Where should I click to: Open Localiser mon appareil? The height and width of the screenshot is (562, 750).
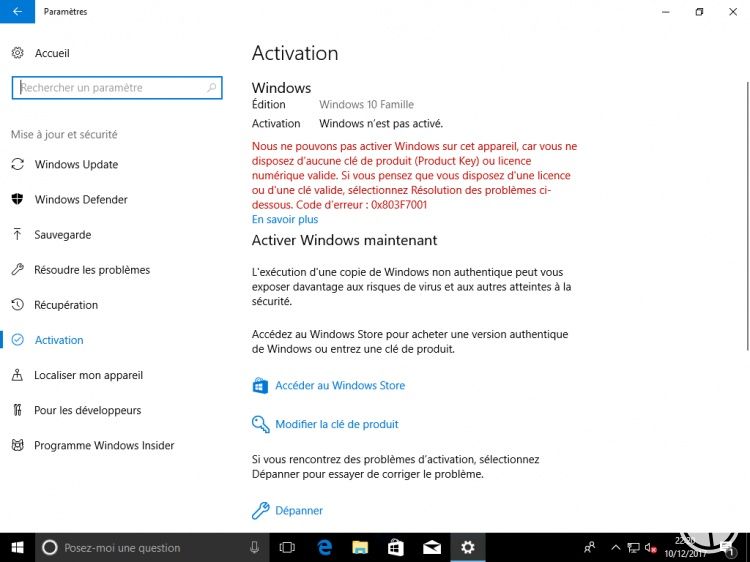(88, 375)
